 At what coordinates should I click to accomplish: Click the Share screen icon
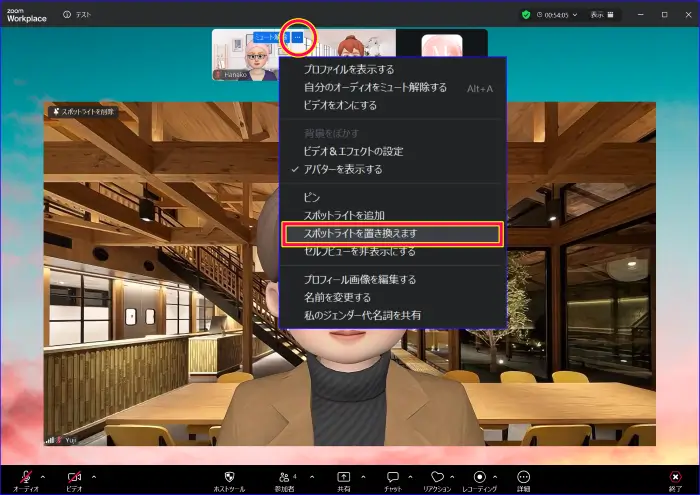tap(343, 477)
